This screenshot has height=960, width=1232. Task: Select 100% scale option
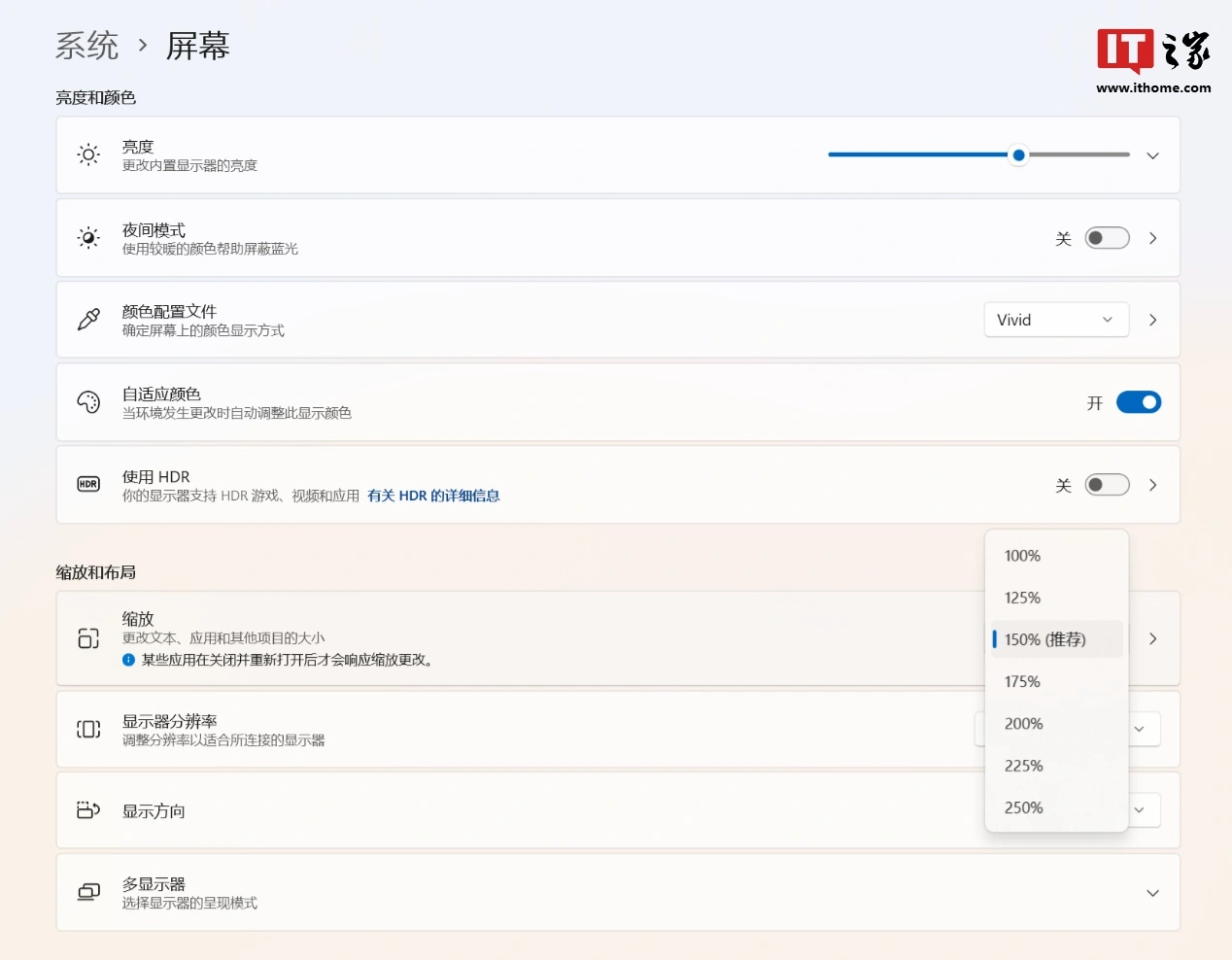[x=1023, y=556]
